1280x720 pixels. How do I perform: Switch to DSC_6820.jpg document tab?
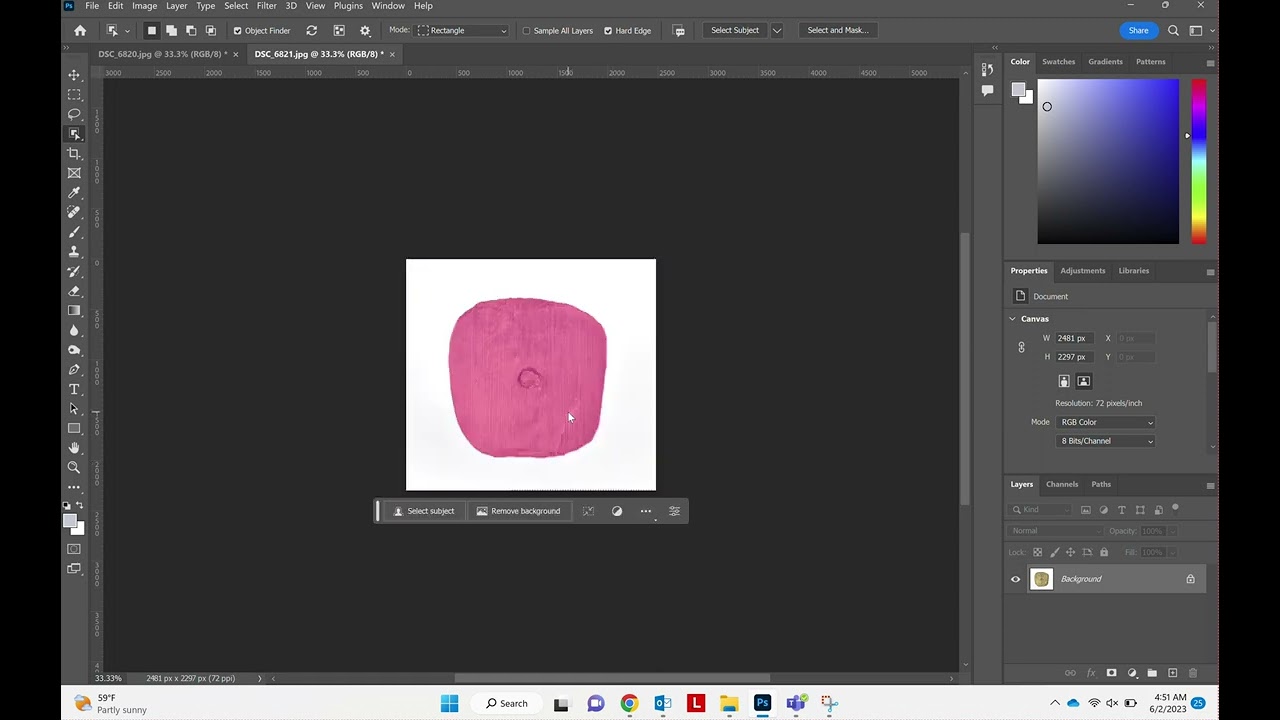point(162,54)
